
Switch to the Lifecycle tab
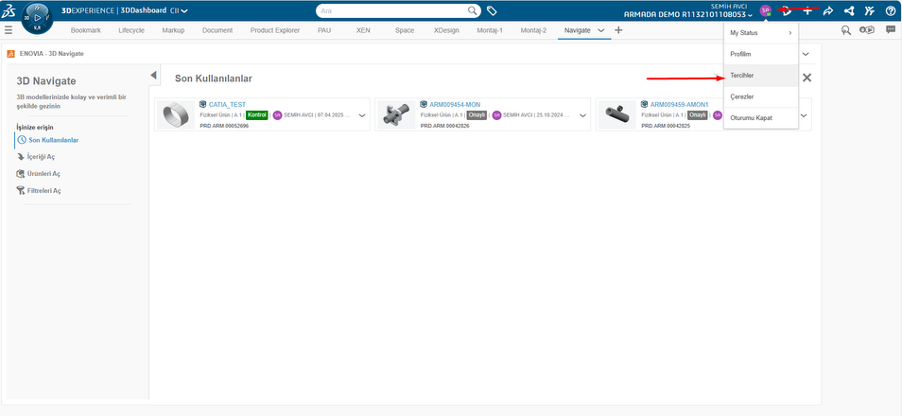tap(132, 30)
